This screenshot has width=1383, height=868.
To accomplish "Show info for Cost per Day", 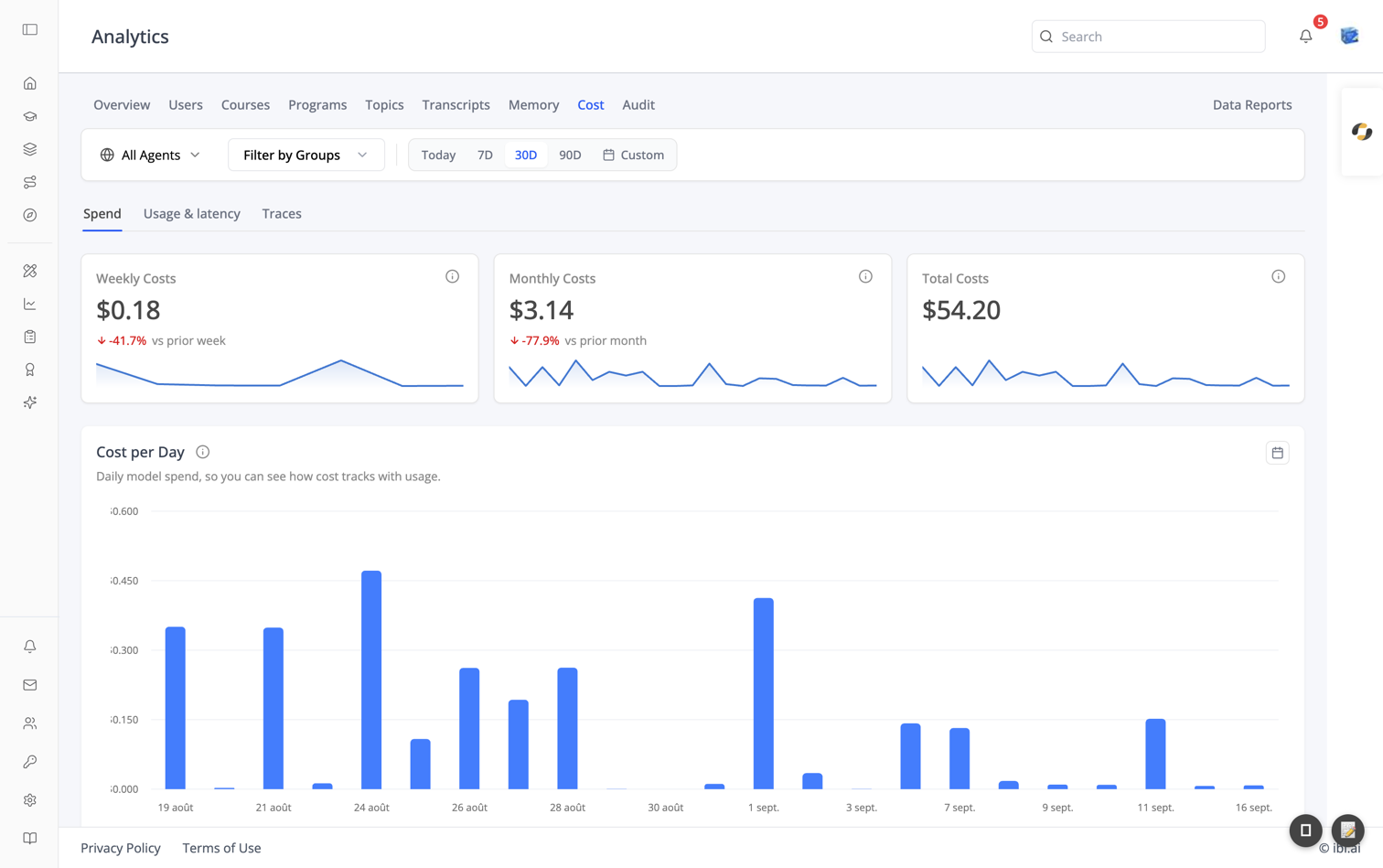I will coord(203,452).
